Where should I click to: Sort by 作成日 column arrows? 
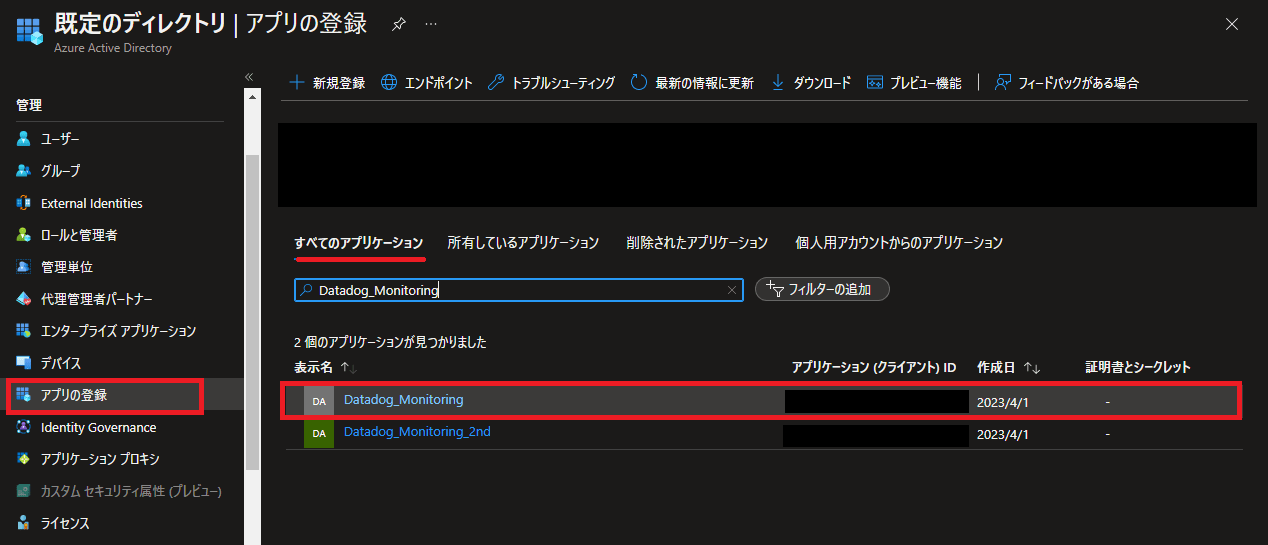coord(1032,368)
